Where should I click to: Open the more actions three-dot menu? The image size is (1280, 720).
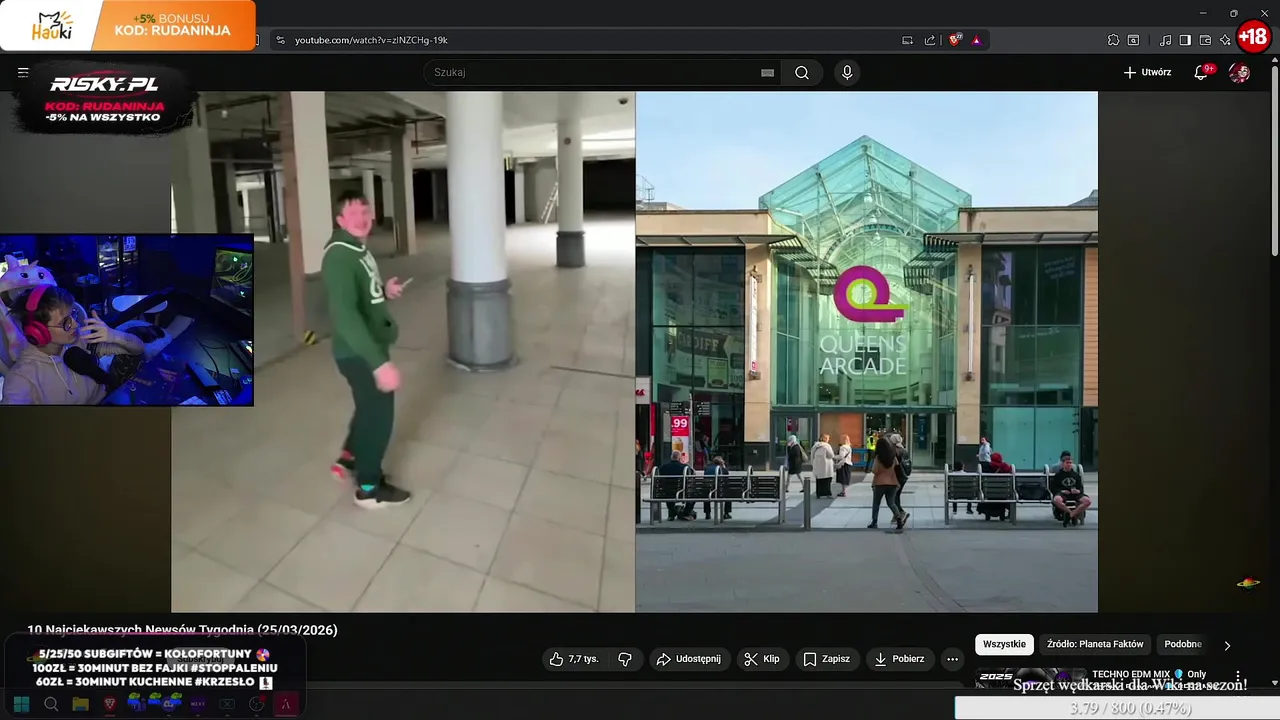[952, 659]
